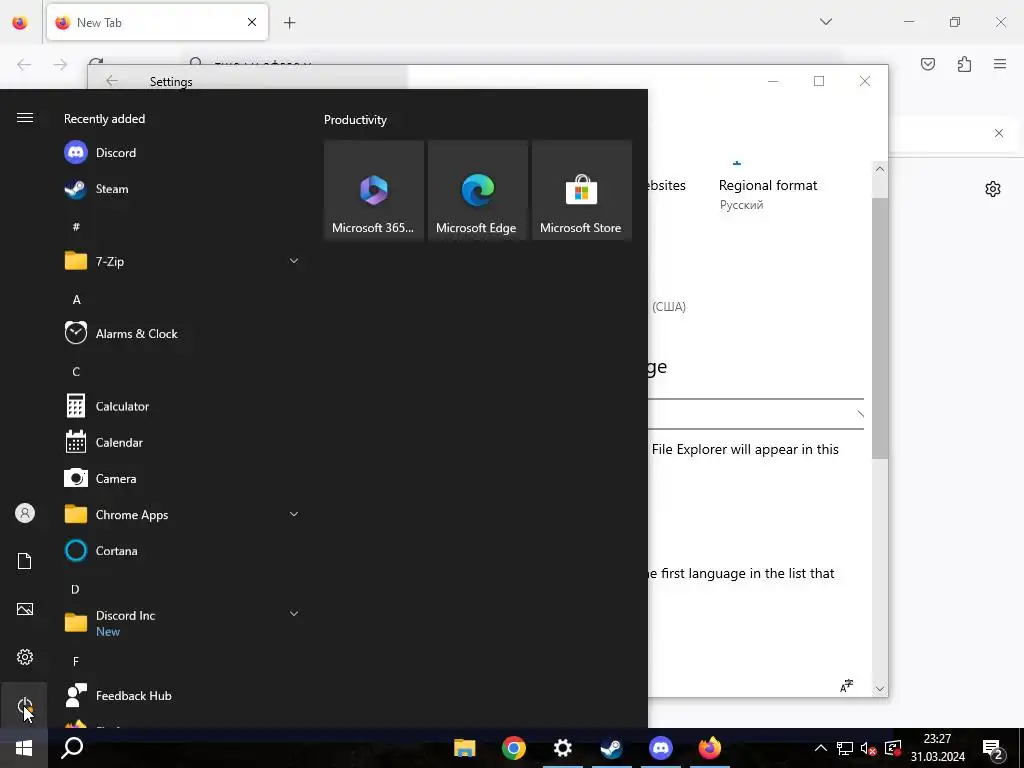Open File Explorer from the taskbar
The image size is (1024, 768).
pyautogui.click(x=465, y=748)
